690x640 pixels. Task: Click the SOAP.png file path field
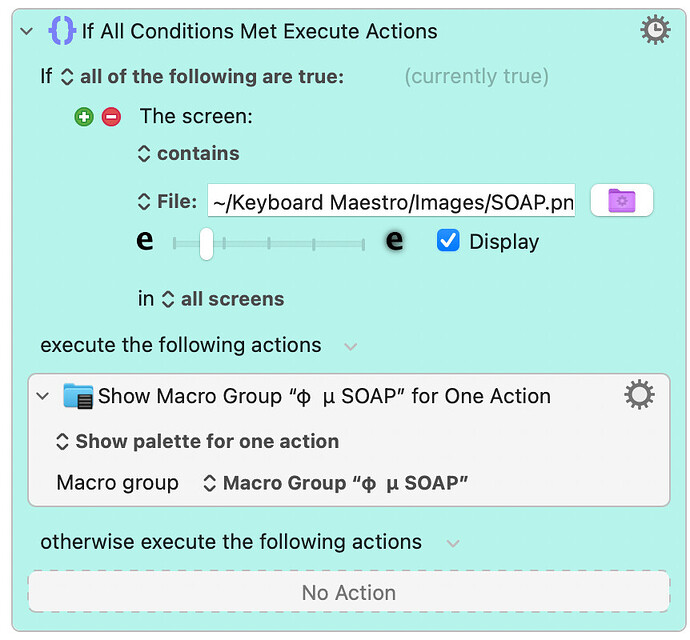pos(391,201)
